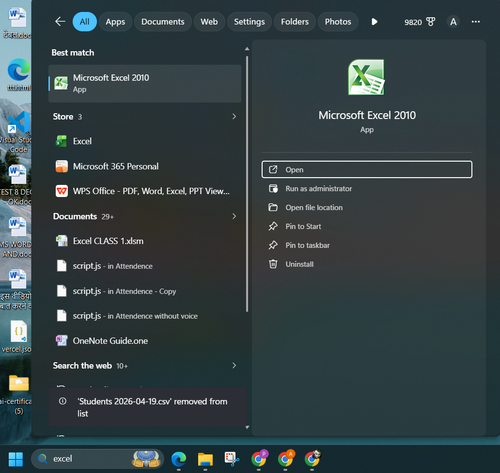Switch to the Photos filter tab
Image resolution: width=500 pixels, height=473 pixels.
pyautogui.click(x=338, y=22)
